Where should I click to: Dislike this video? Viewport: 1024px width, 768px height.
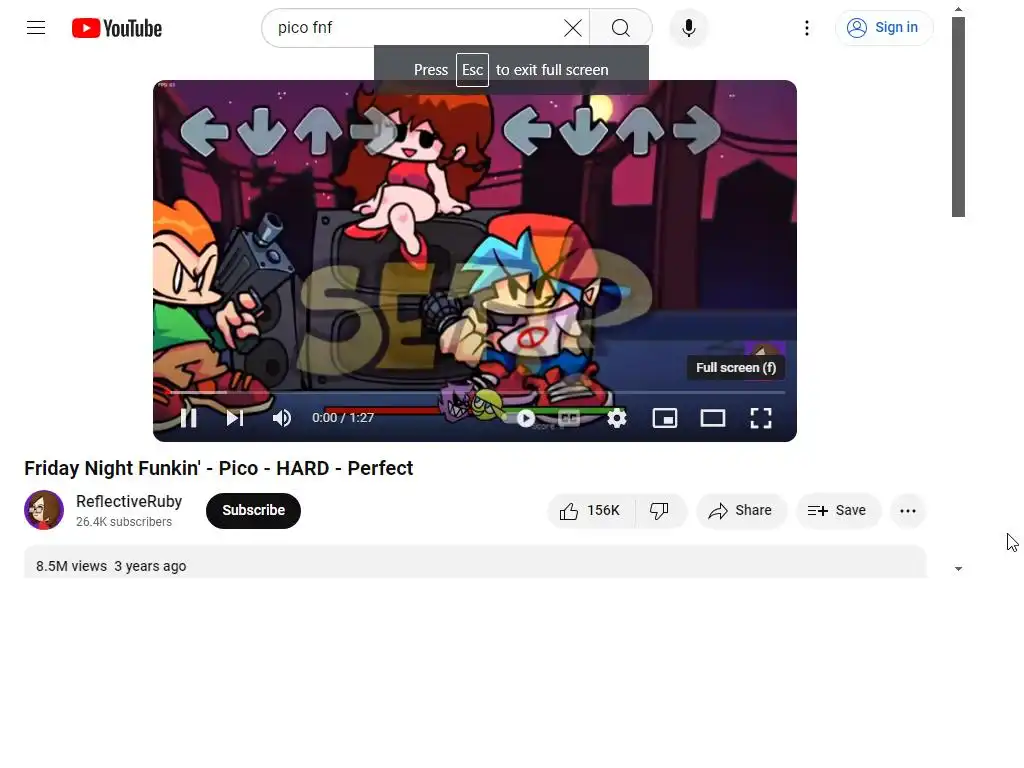pos(660,511)
